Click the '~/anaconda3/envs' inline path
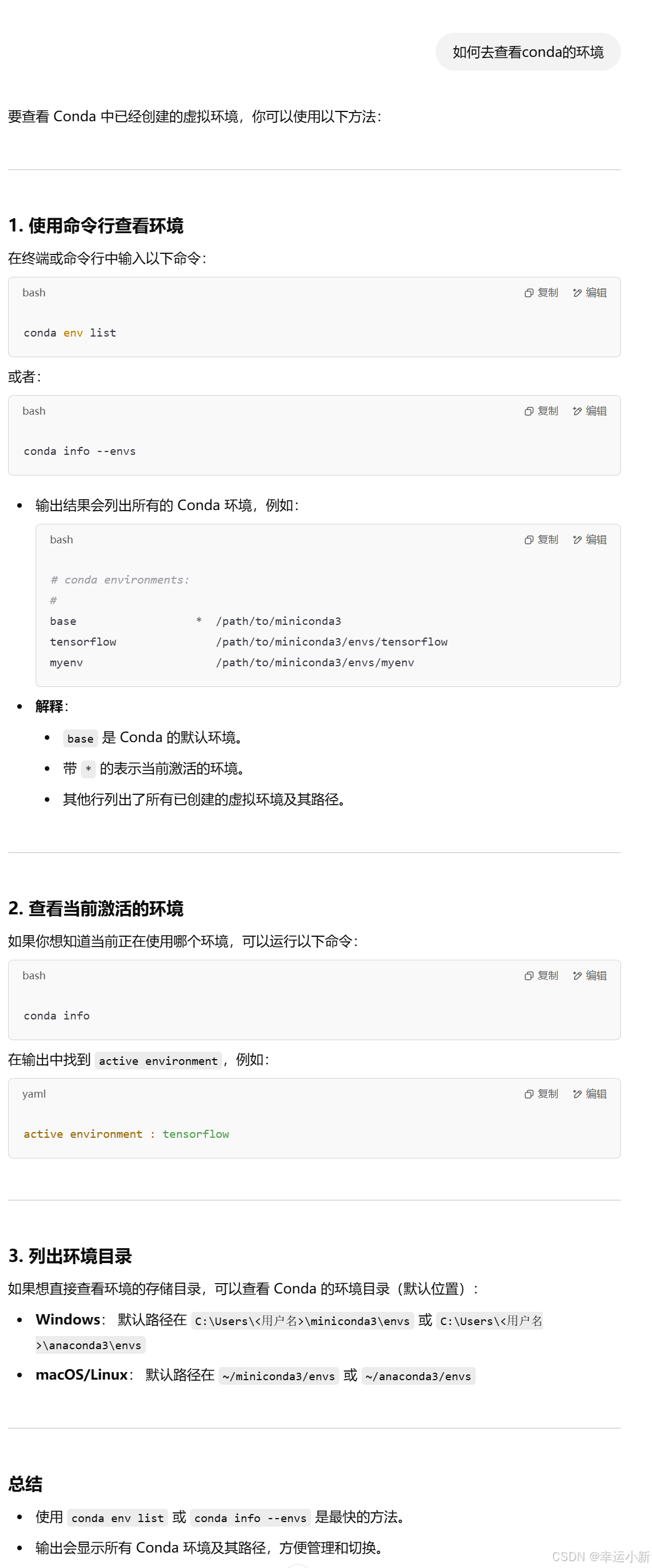 [x=418, y=1376]
